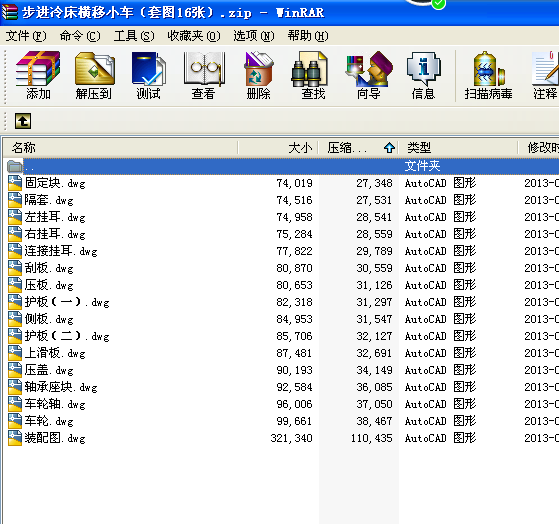The height and width of the screenshot is (524, 559).
Task: Click the file icon of 隔套.dwg
Action: [15, 200]
